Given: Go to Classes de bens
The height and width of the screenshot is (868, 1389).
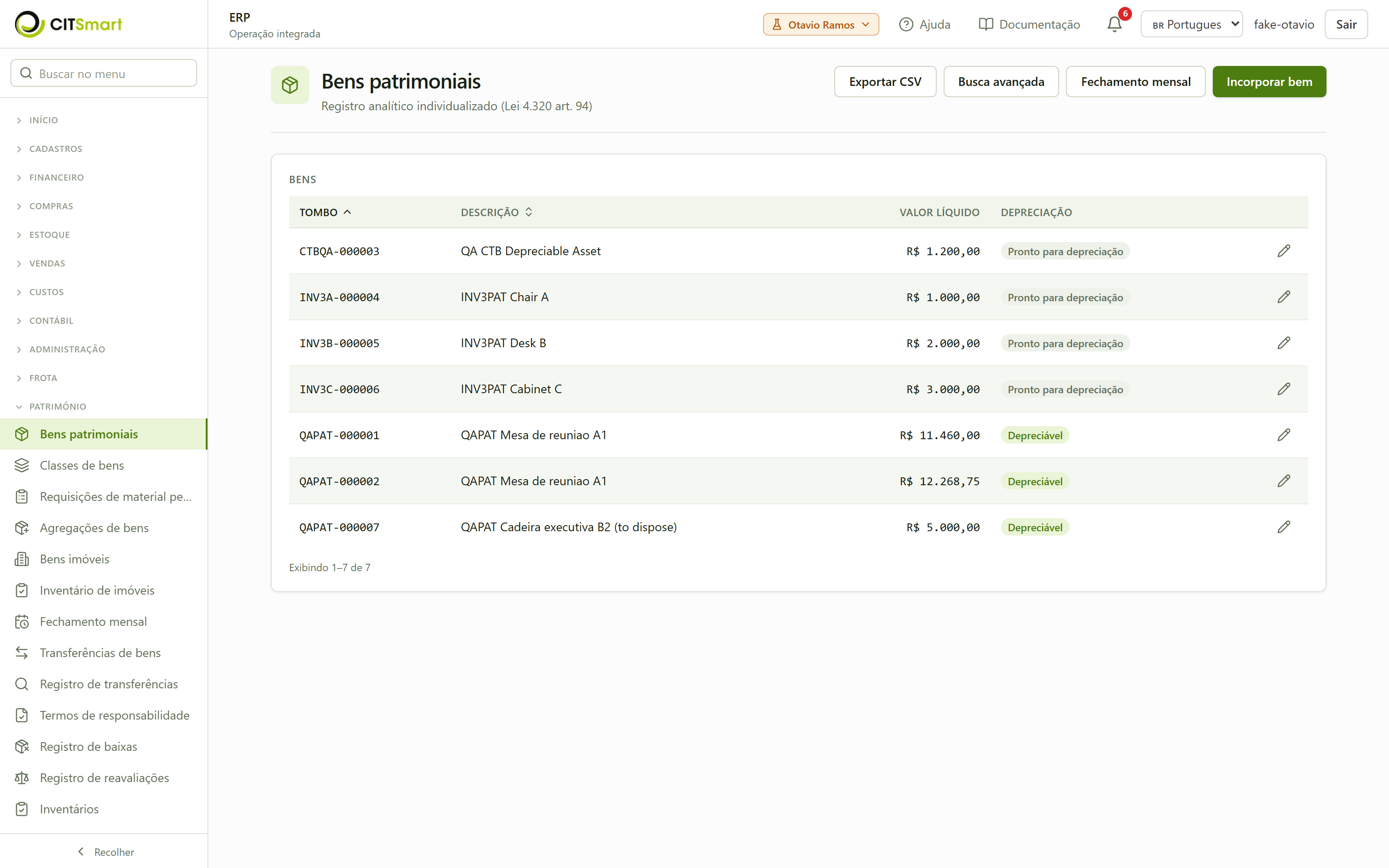Looking at the screenshot, I should coord(104,465).
